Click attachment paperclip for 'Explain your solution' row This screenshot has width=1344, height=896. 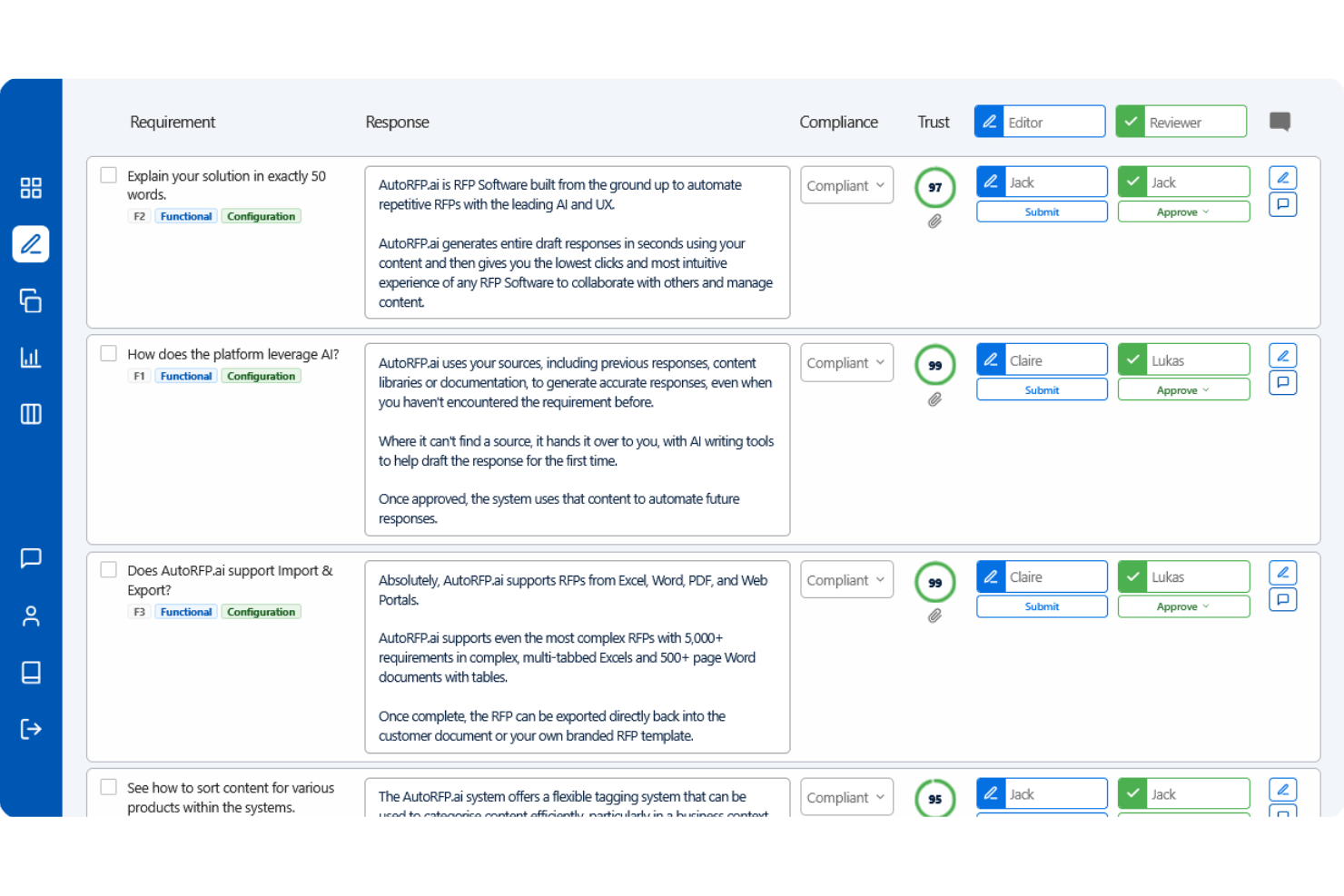pyautogui.click(x=934, y=222)
